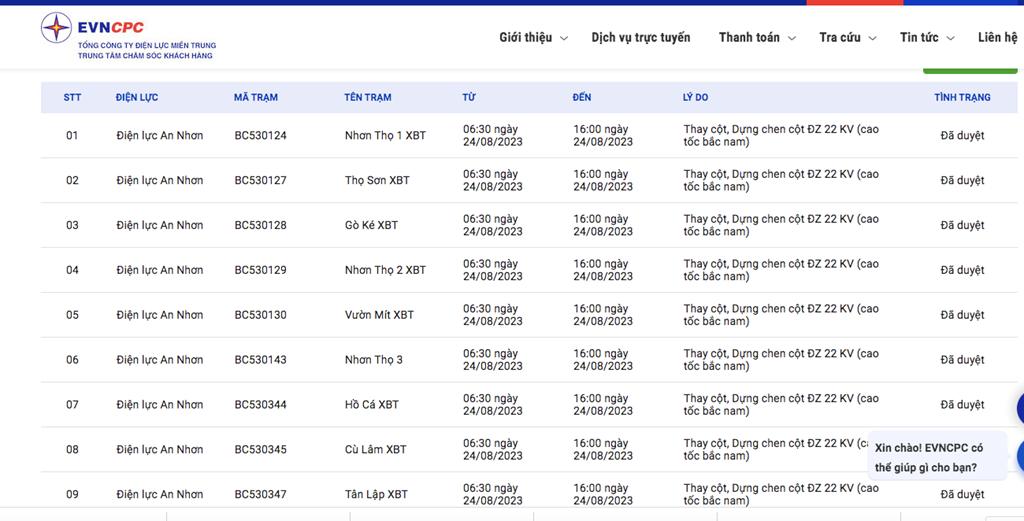Select the Gò Ké XBT row
1024x521 pixels.
point(529,225)
